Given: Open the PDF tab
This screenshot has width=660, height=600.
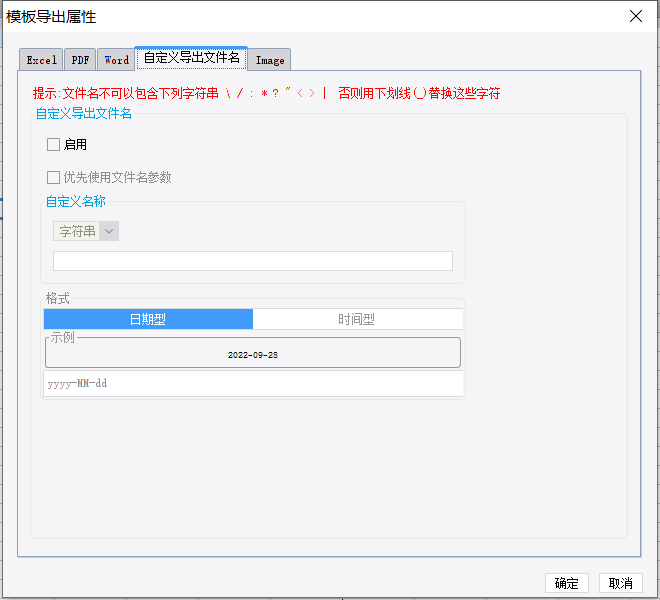Looking at the screenshot, I should point(80,60).
